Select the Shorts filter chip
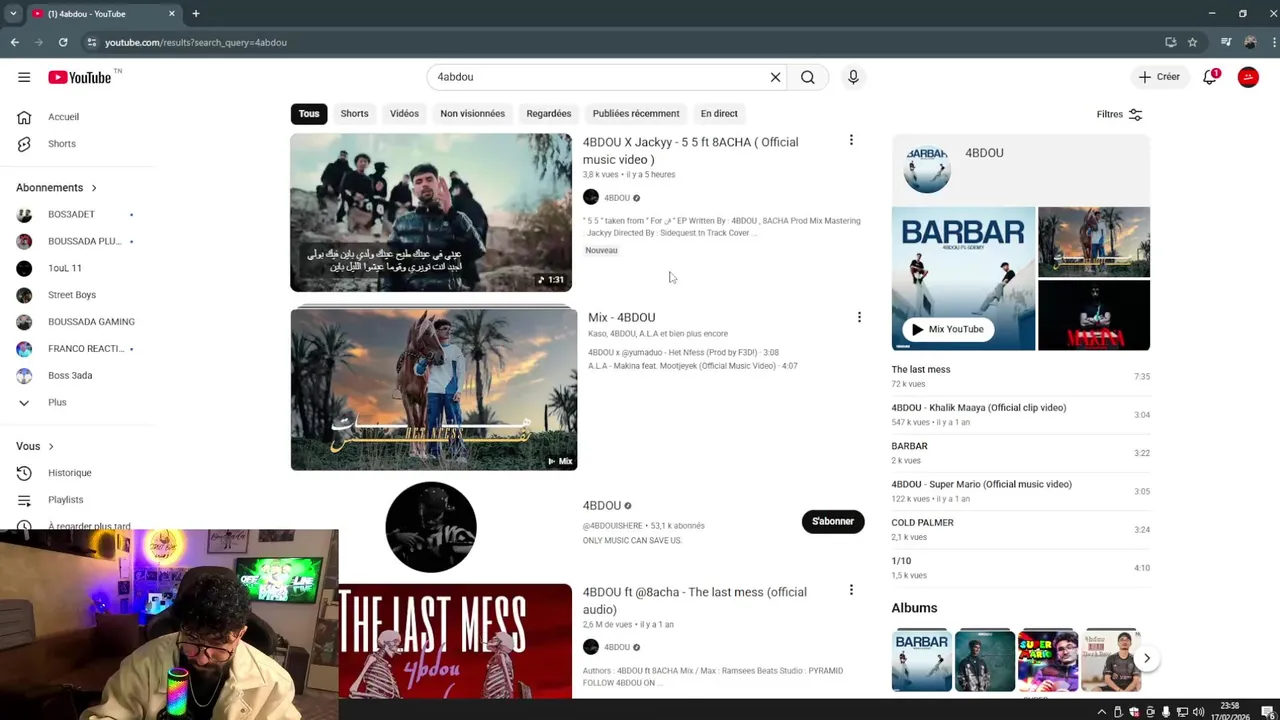This screenshot has height=720, width=1280. 354,114
